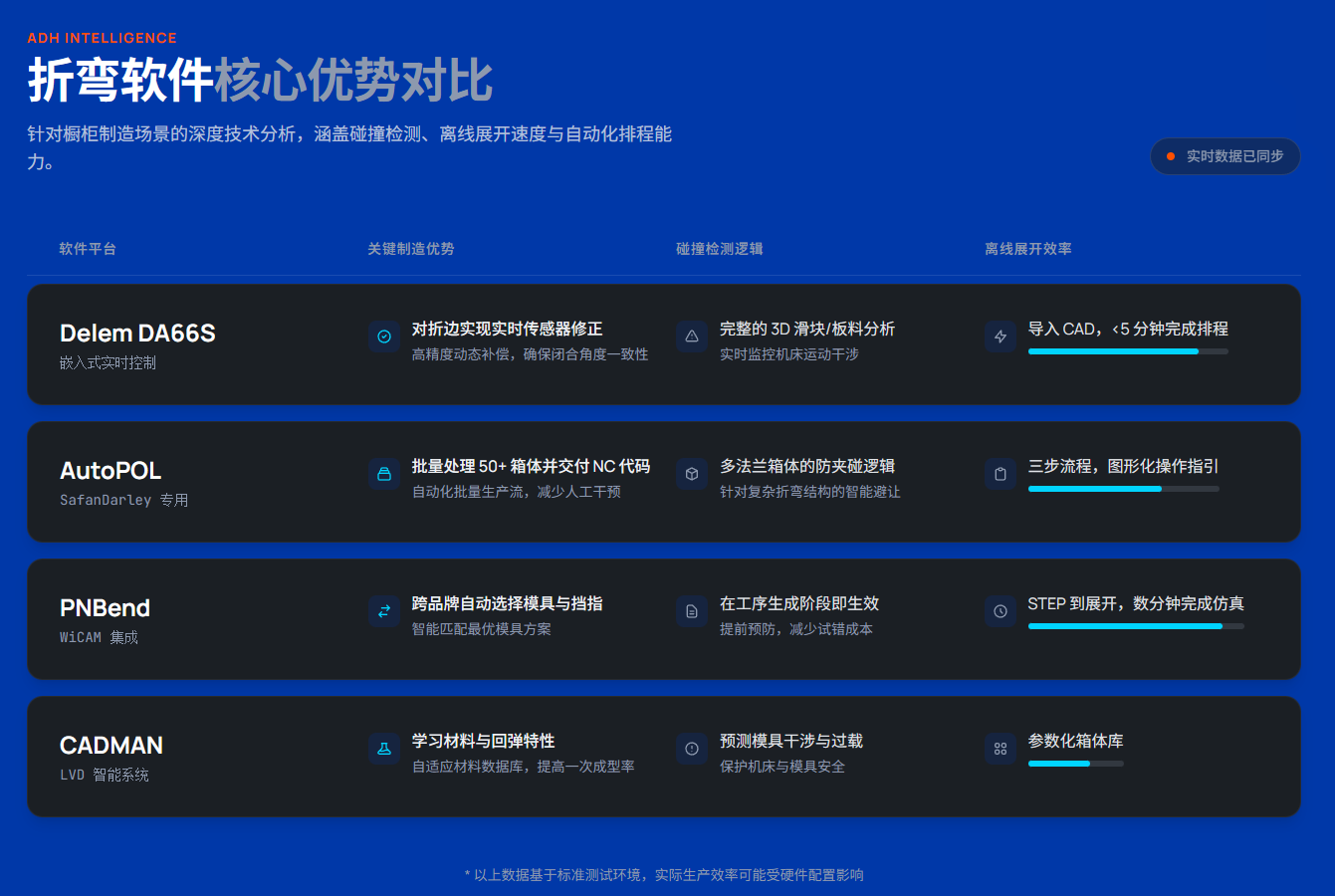Click the flask icon beside 学习材料与回弹特性
Image resolution: width=1335 pixels, height=896 pixels.
383,749
